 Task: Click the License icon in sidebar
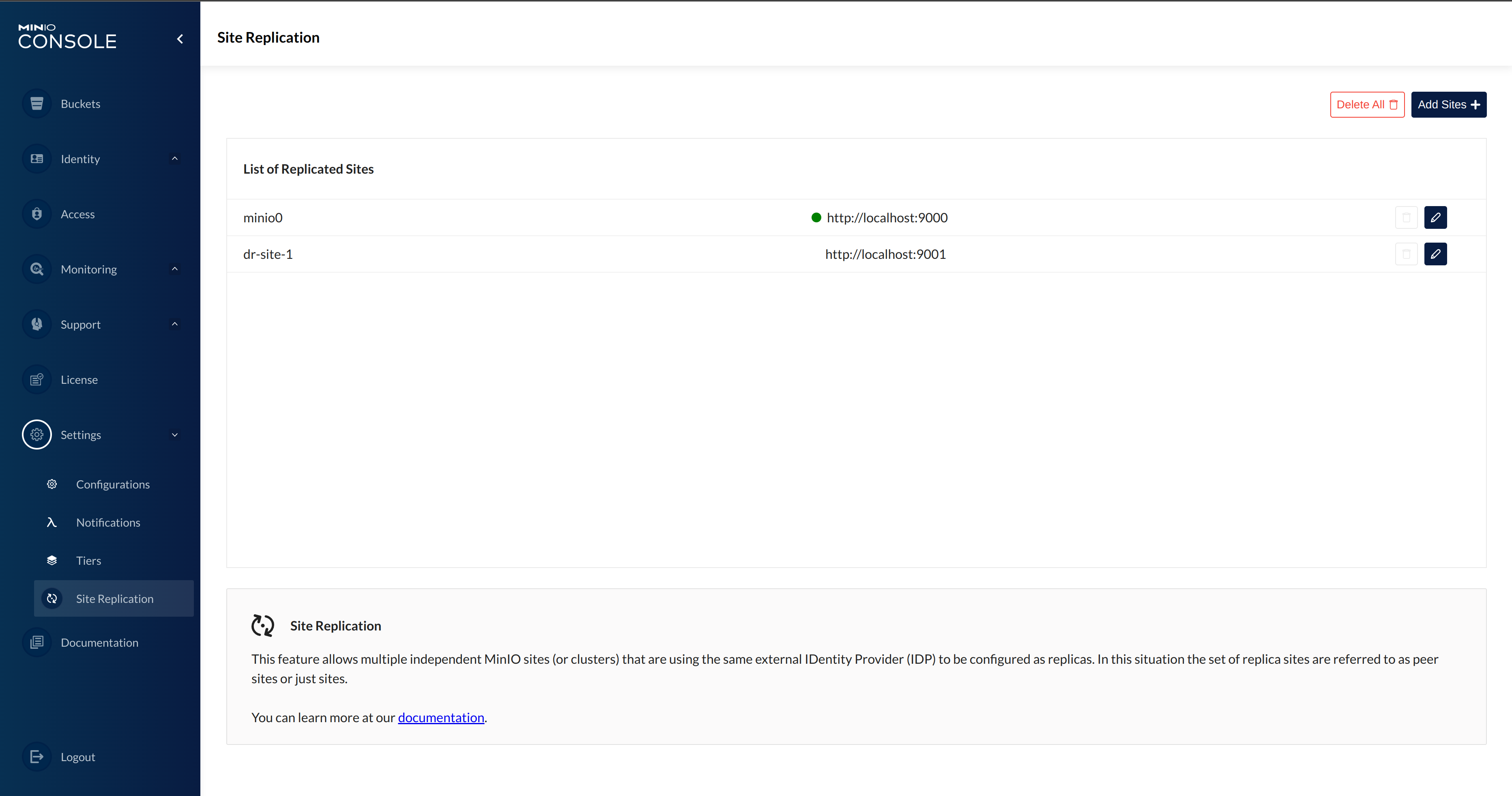[37, 380]
